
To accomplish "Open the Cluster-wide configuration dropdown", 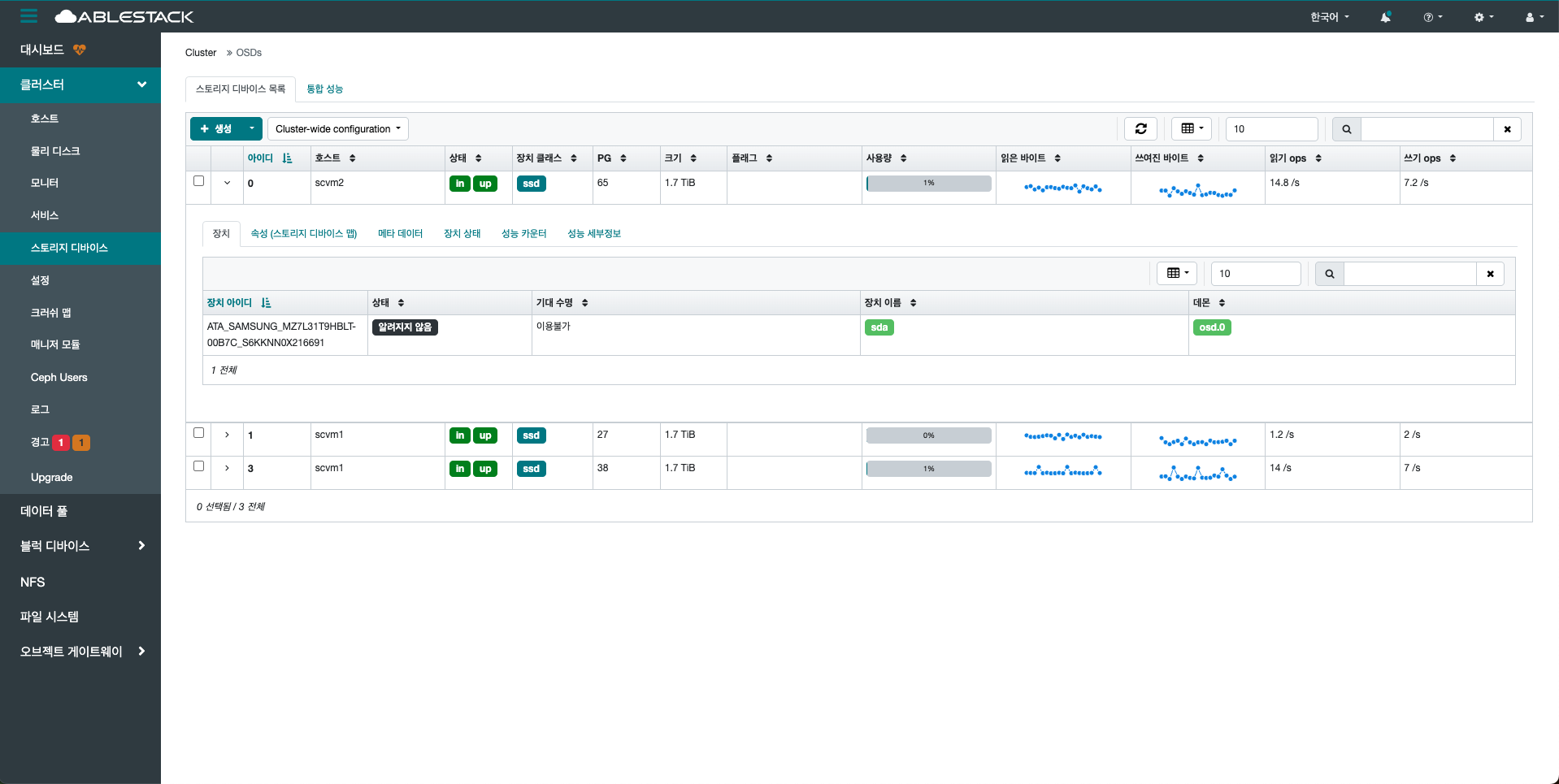I will coord(337,129).
